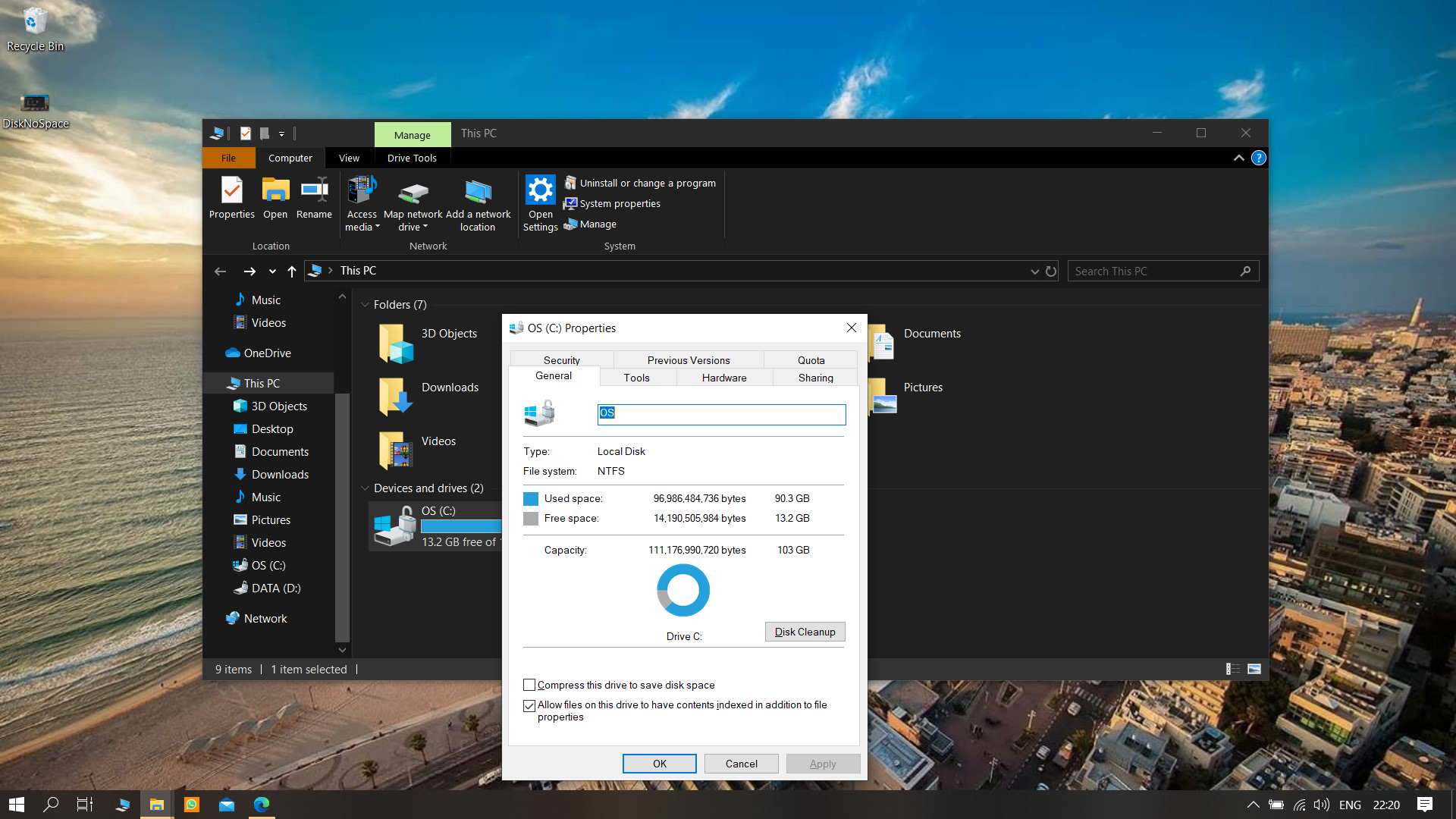This screenshot has height=819, width=1456.
Task: Open the View ribbon tab
Action: (349, 158)
